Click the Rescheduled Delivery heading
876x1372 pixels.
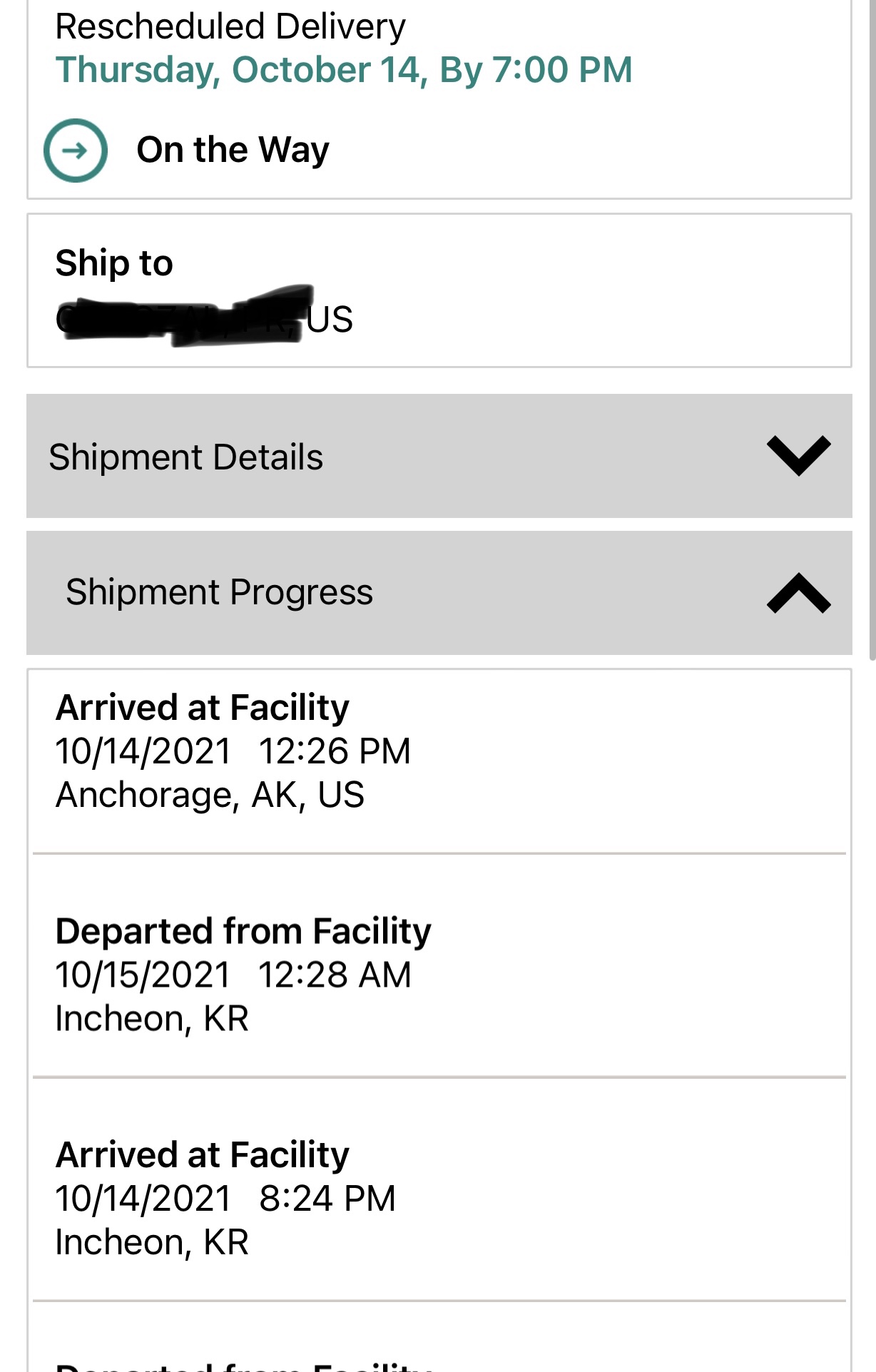[x=230, y=26]
